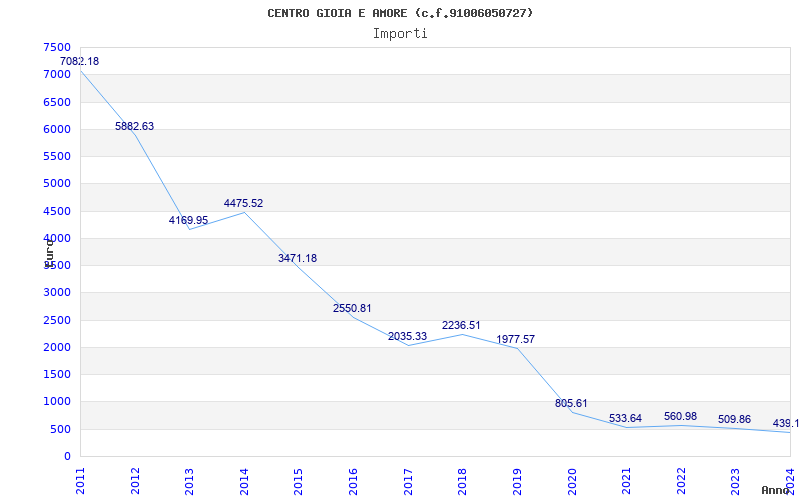Click the 2017 x-axis label
800x500 pixels.
click(408, 481)
